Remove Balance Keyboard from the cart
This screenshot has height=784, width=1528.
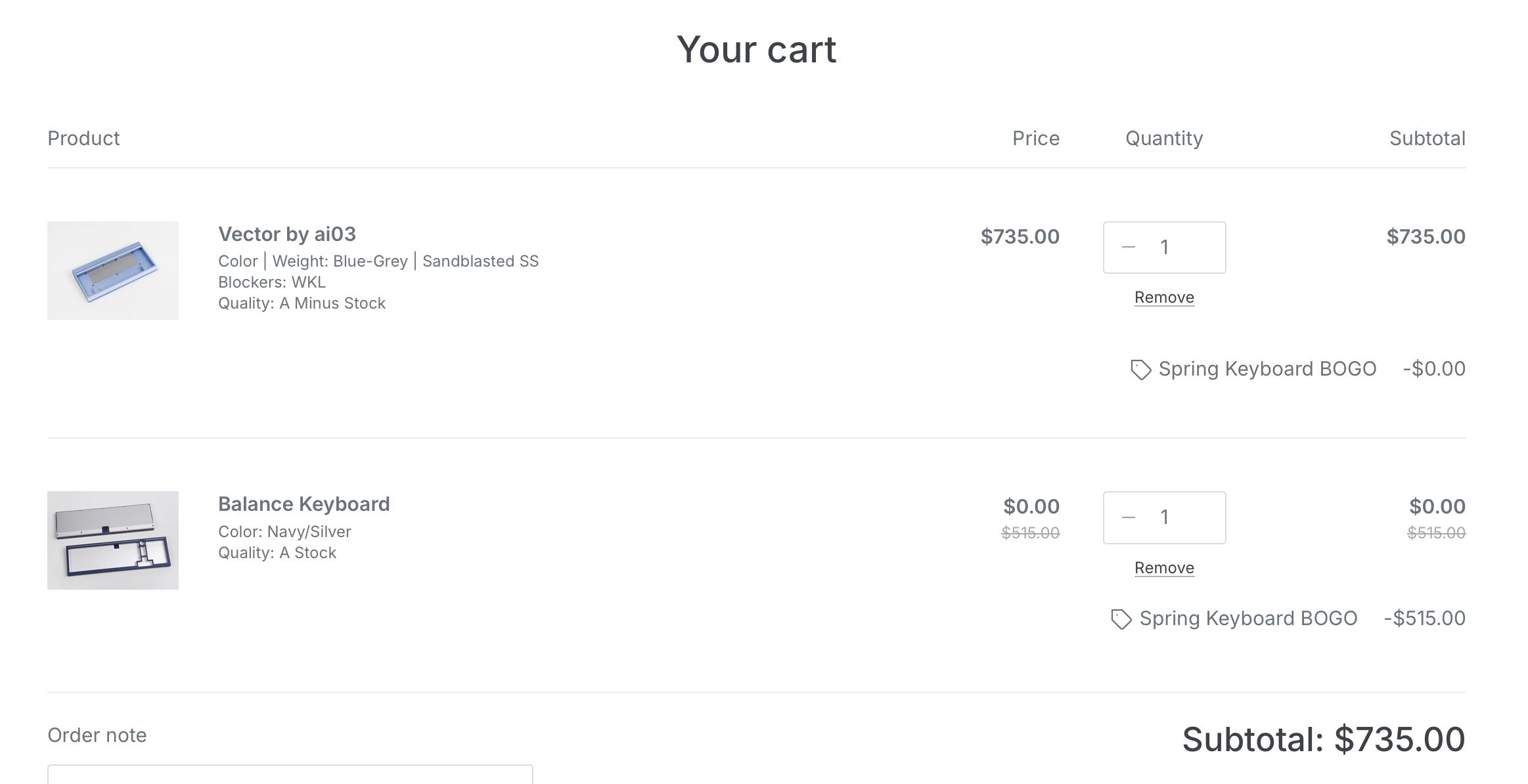tap(1164, 568)
